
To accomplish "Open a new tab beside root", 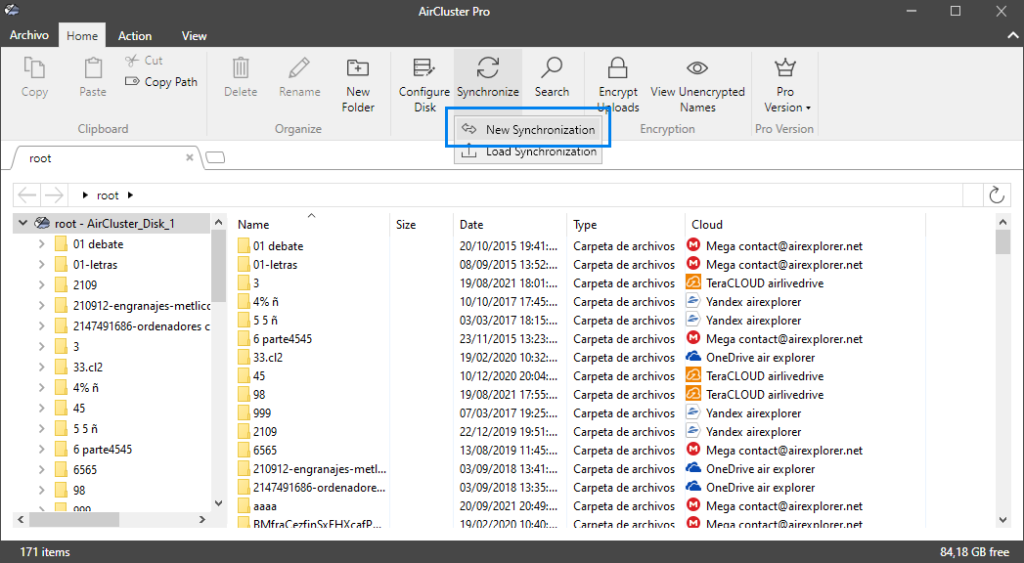I will [x=215, y=157].
